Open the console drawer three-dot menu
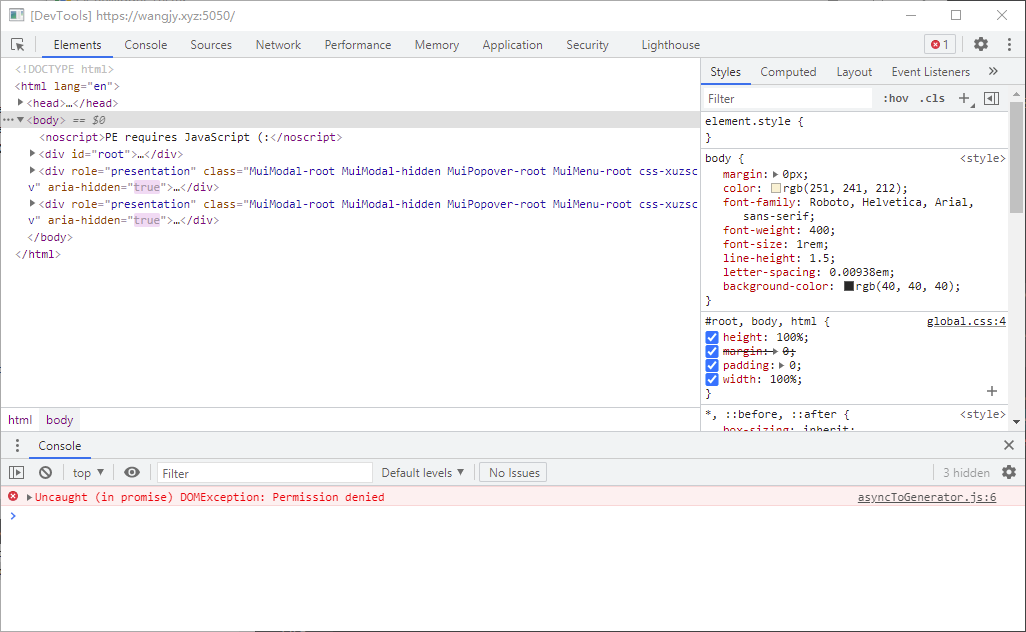This screenshot has width=1026, height=632. (x=17, y=446)
